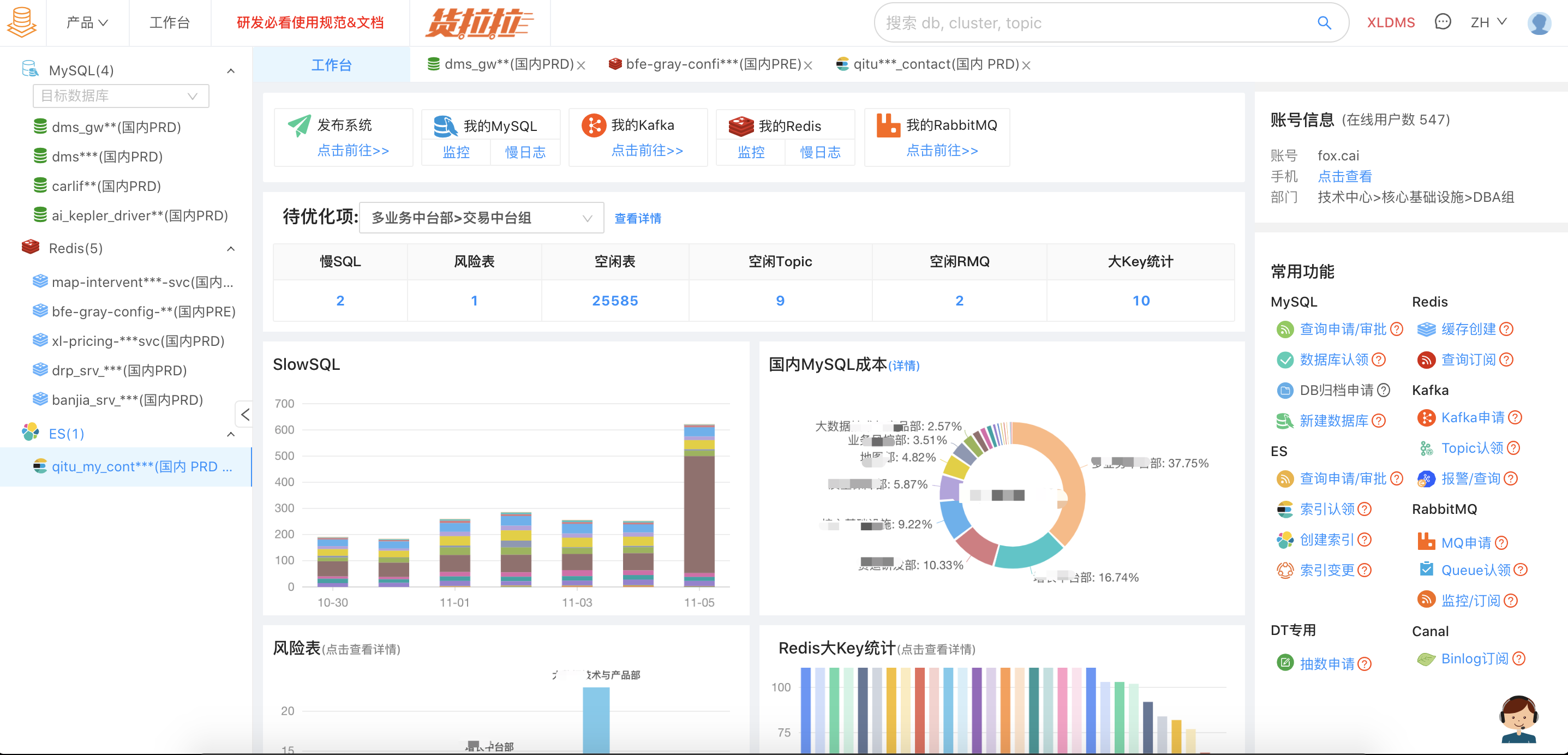The image size is (1568, 755).
Task: Close the bfe-gray-confi*** tab
Action: (809, 65)
